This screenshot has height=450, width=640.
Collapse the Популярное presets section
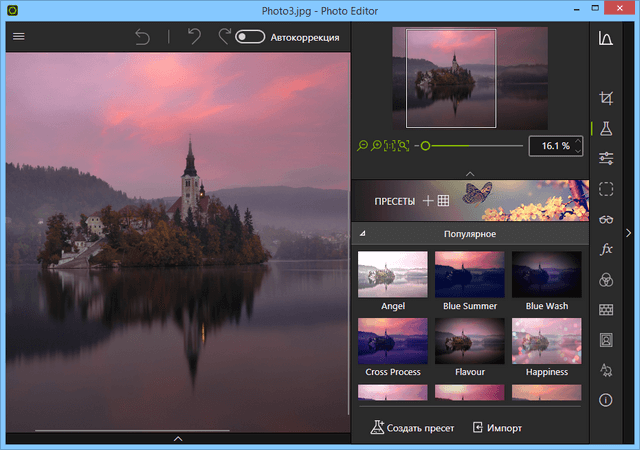coord(362,234)
